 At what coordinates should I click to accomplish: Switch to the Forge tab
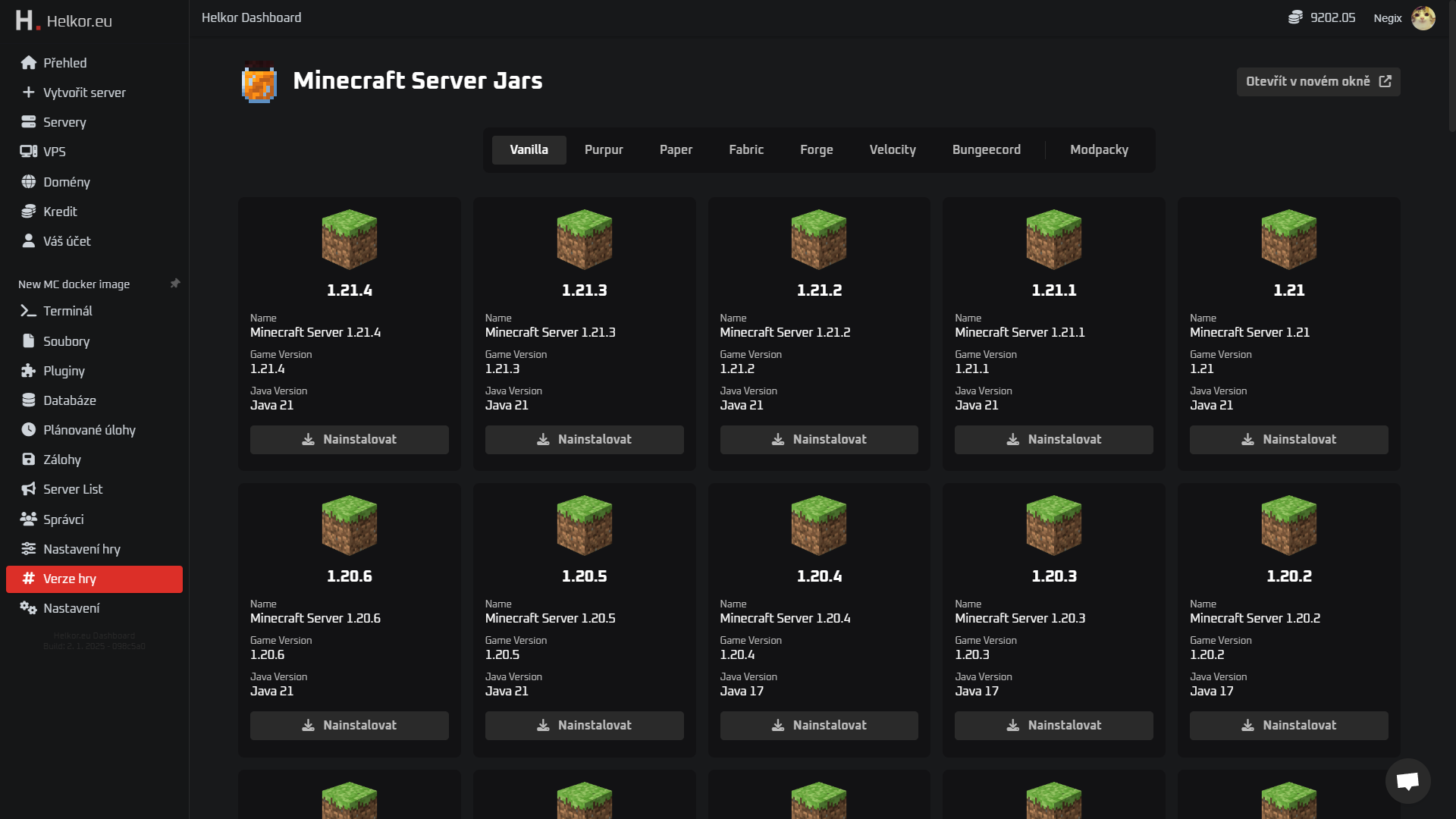pos(816,149)
